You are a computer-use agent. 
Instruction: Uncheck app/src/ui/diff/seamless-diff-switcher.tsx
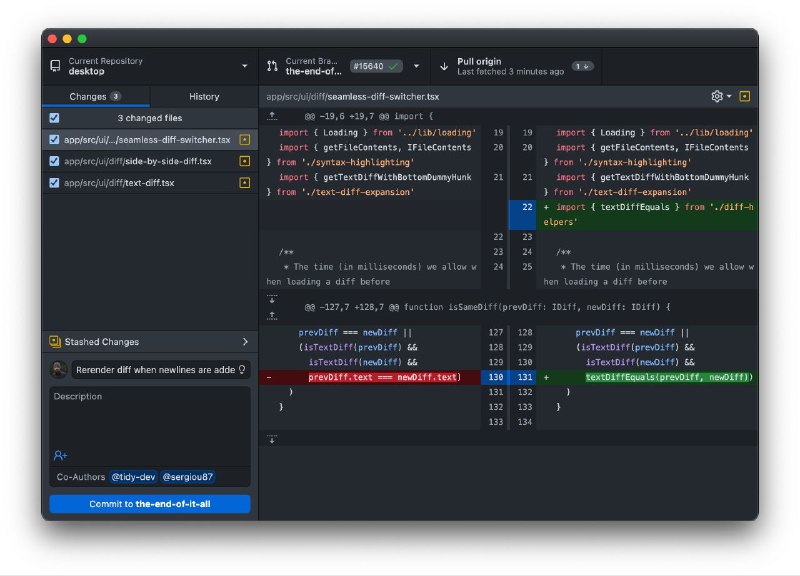[53, 138]
